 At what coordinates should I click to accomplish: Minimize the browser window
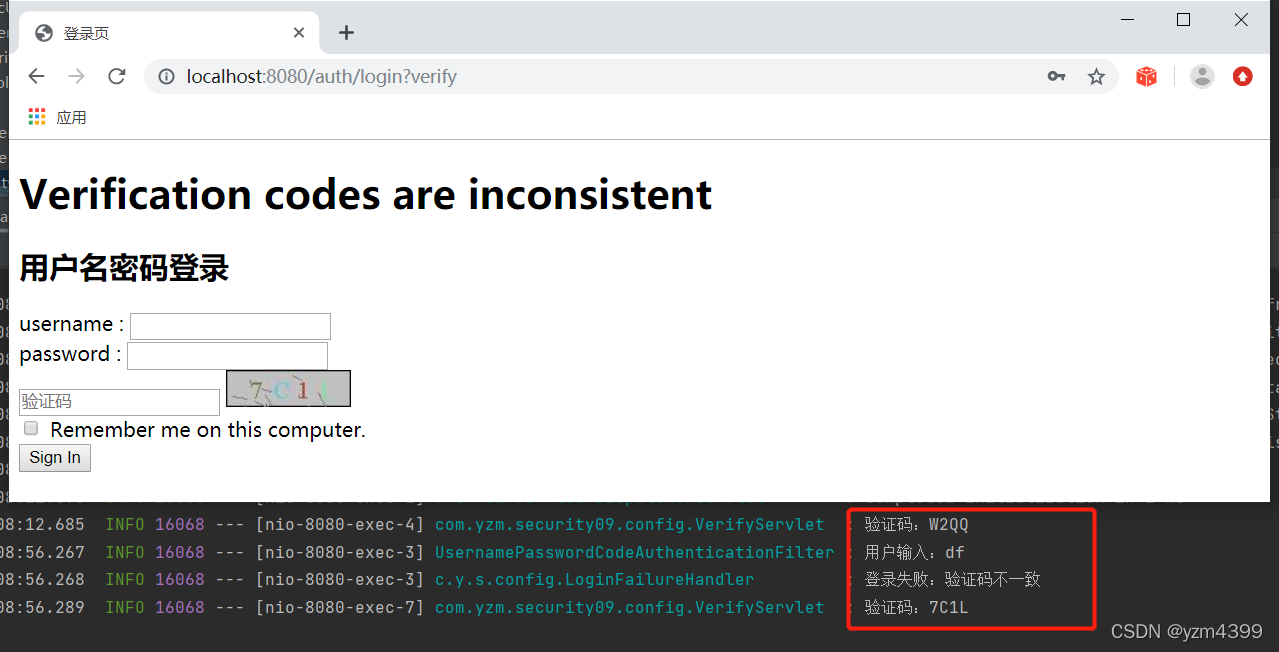tap(1127, 20)
